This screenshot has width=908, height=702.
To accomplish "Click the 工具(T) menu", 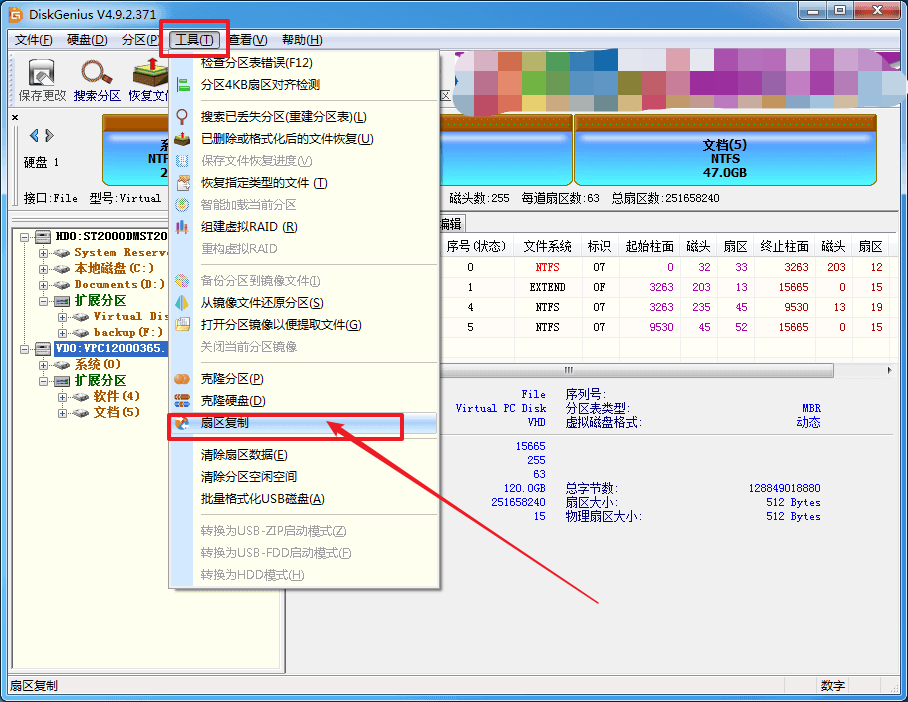I will [195, 40].
